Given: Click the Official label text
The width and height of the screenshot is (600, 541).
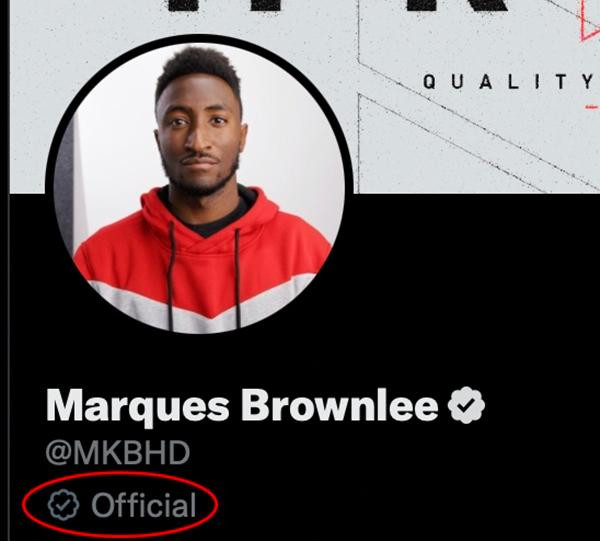Looking at the screenshot, I should [144, 505].
